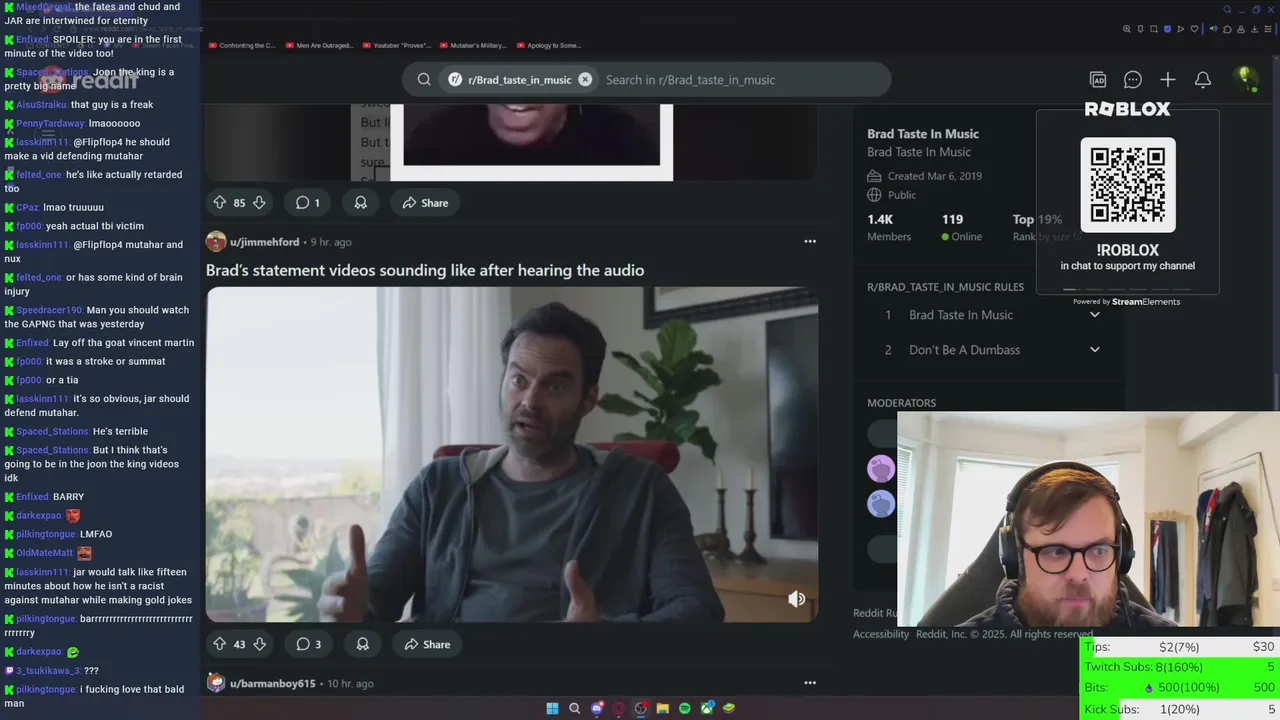1280x720 pixels.
Task: Open the Brad's statement videos post title
Action: (x=425, y=270)
